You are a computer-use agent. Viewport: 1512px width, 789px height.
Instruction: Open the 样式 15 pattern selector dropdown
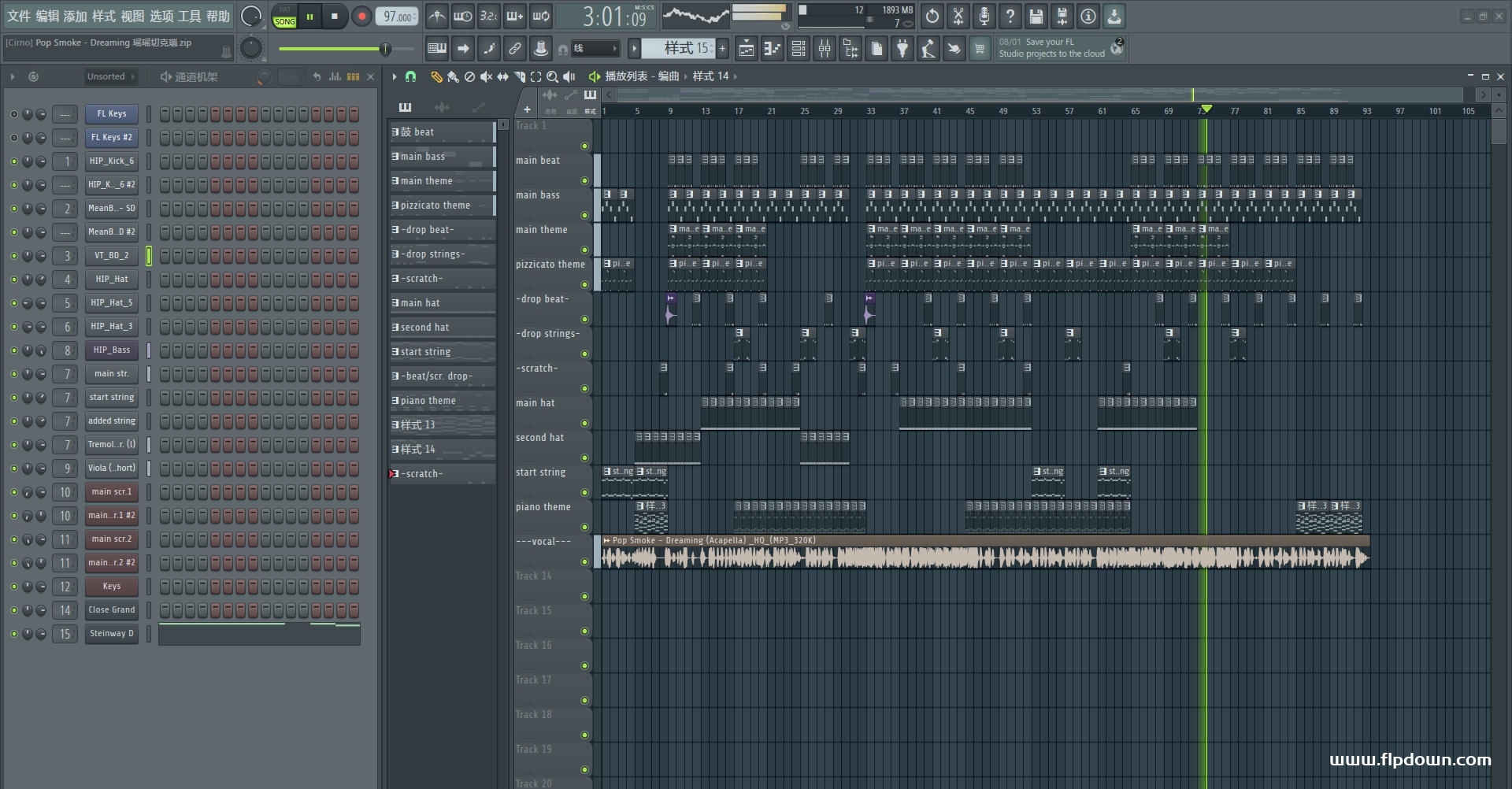coord(677,49)
